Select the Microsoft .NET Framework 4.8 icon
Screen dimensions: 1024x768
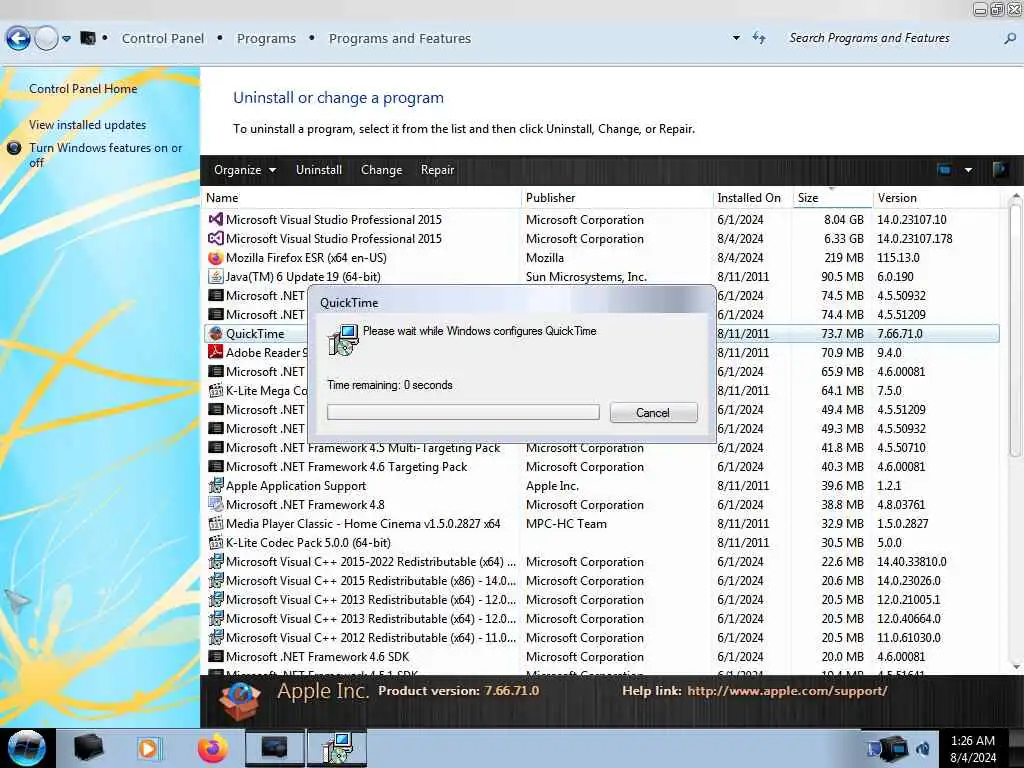[x=216, y=504]
